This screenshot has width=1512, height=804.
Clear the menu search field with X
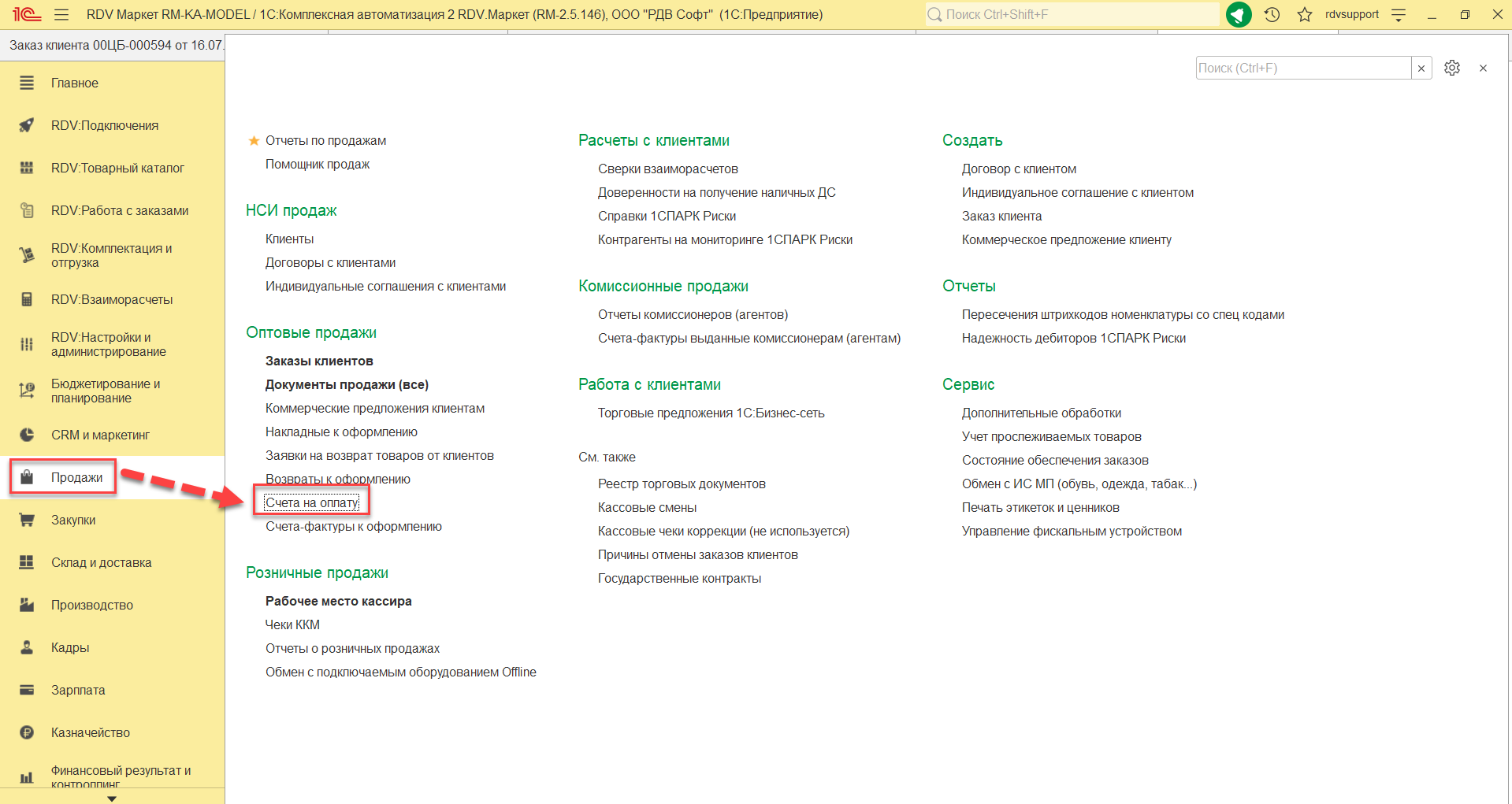(x=1421, y=68)
